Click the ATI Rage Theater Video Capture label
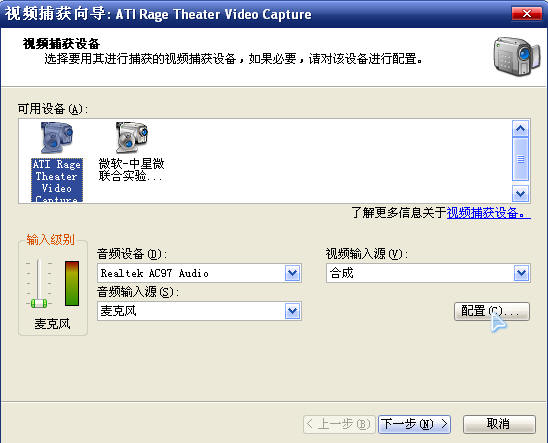Image resolution: width=548 pixels, height=443 pixels. click(57, 180)
